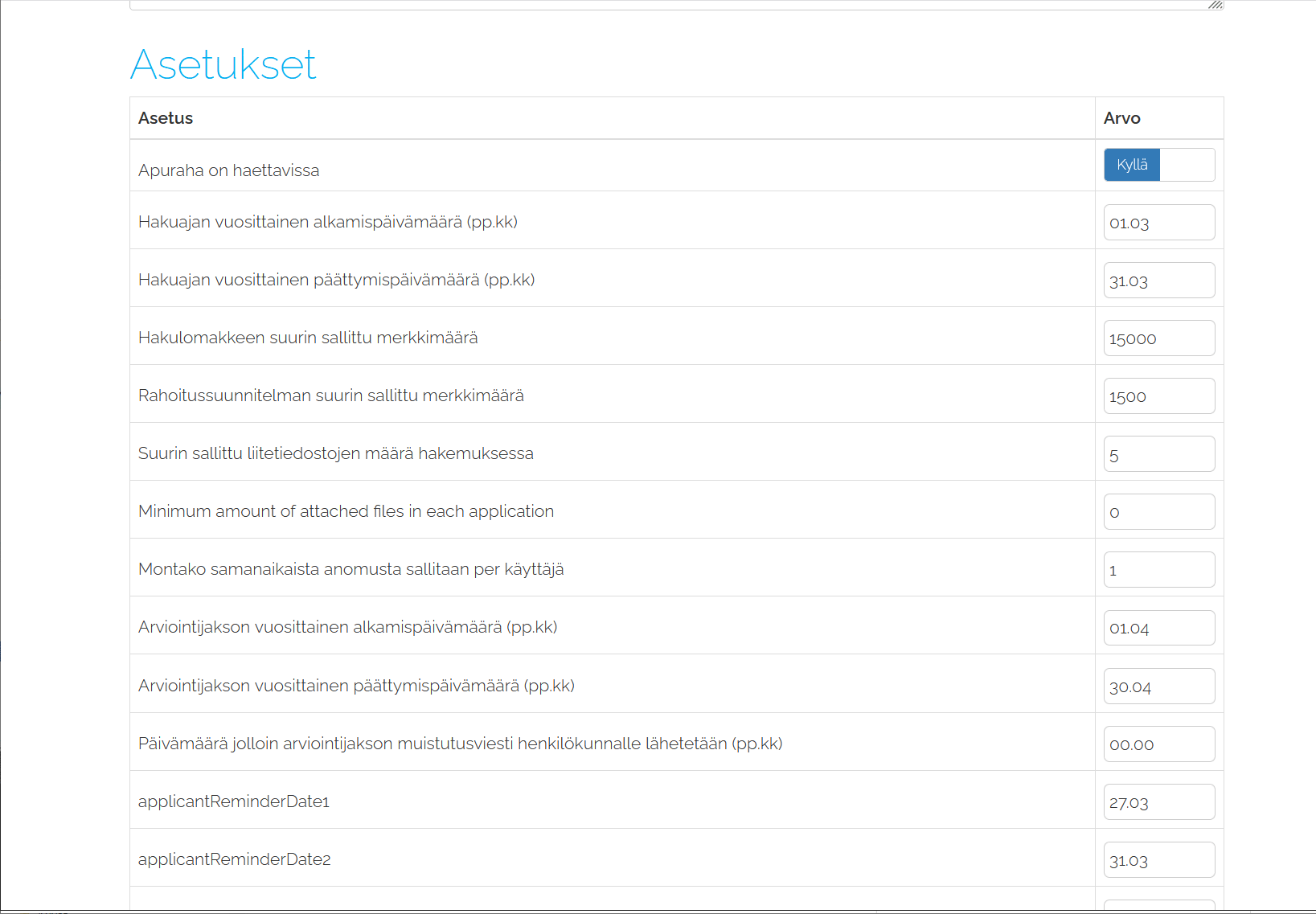Click the Asetukset heading
The image size is (1316, 914).
[223, 64]
